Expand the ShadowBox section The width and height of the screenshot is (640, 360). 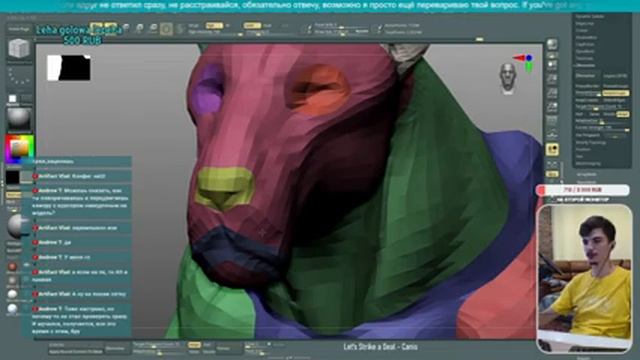point(587,37)
